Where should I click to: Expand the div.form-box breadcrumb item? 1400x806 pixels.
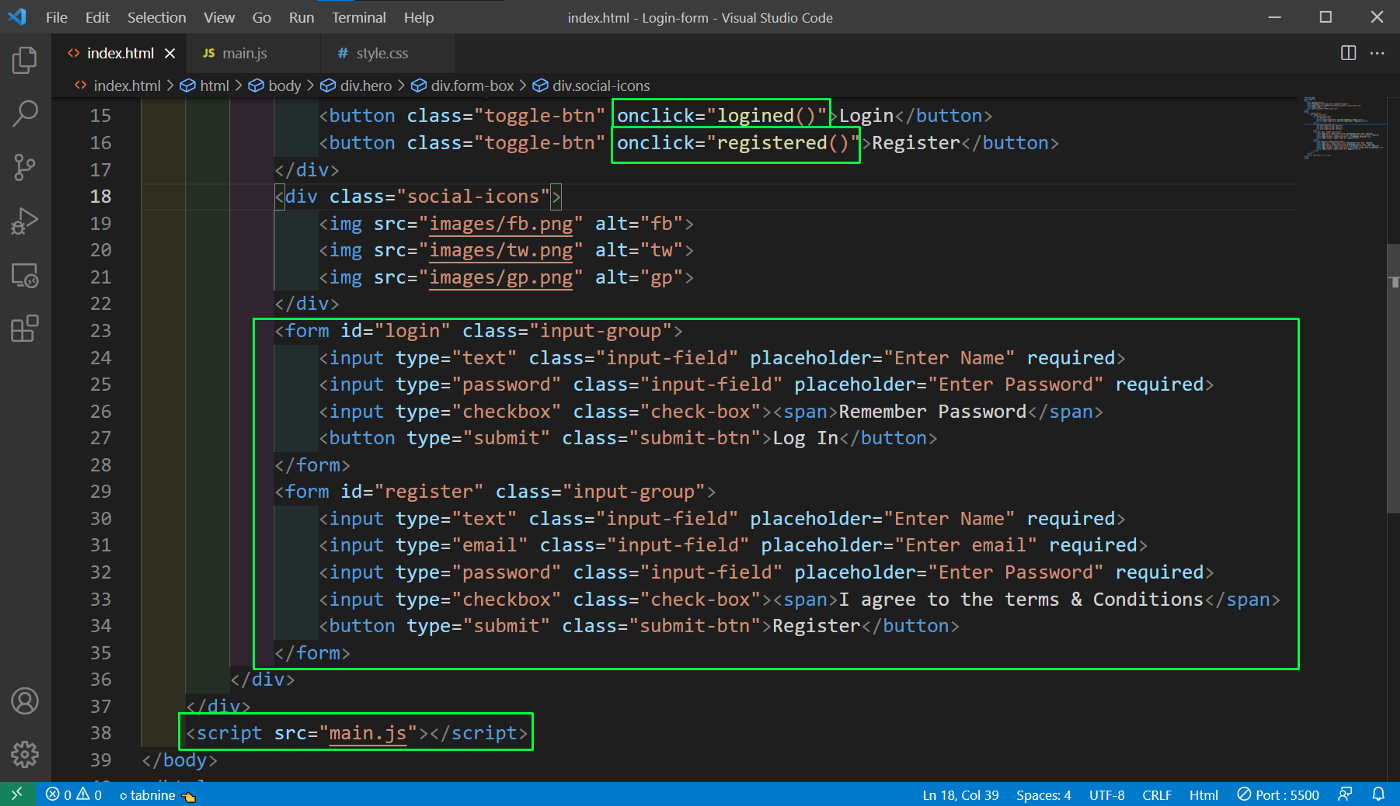tap(462, 86)
